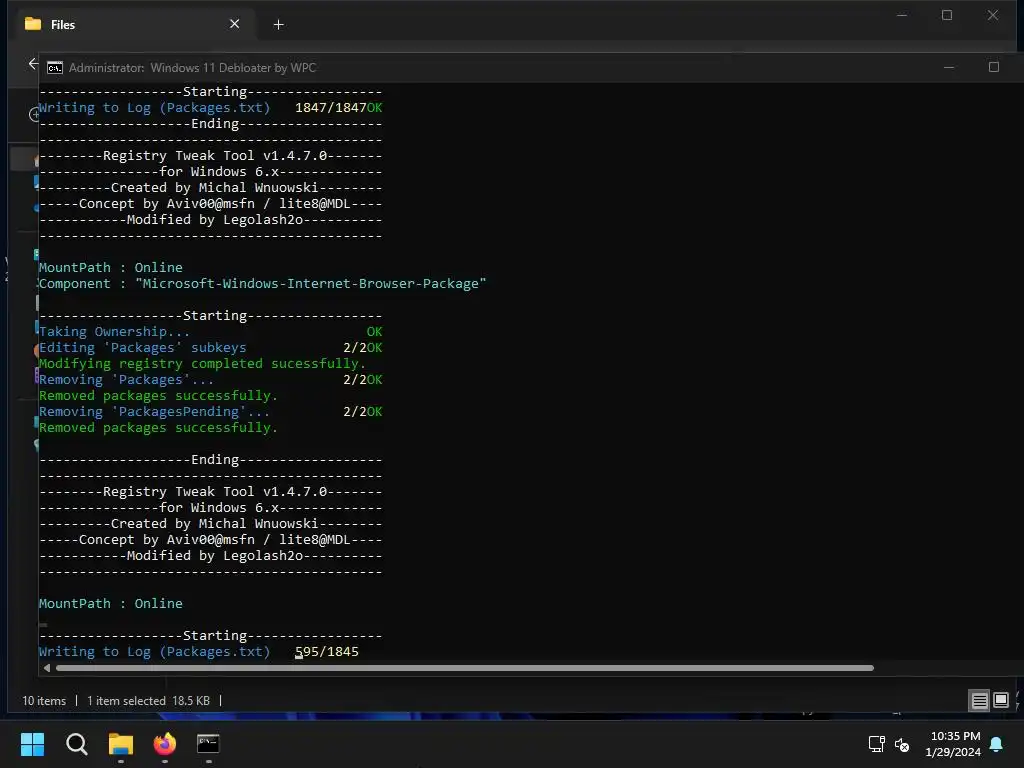
Task: Open notifications bell icon
Action: 997,744
